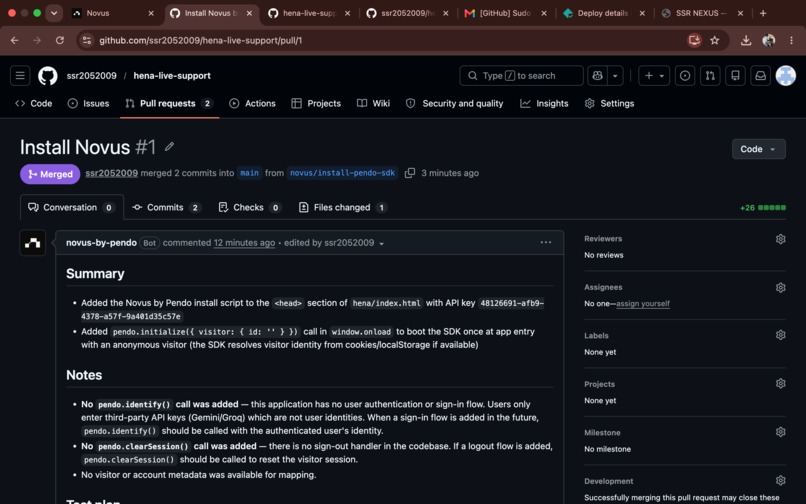Open the Repositories shortcut icon in header
Viewport: 806px width, 504px height.
tap(735, 76)
